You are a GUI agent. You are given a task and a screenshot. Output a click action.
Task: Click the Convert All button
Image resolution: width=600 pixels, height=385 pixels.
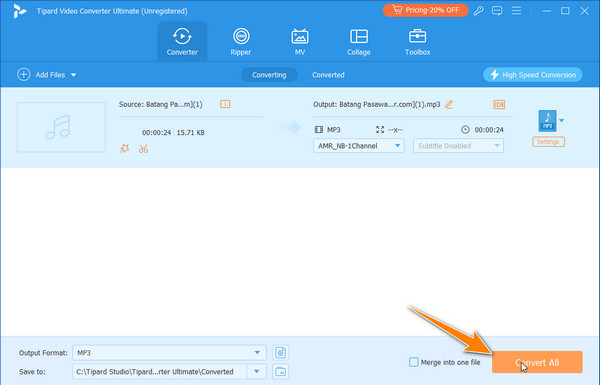(537, 362)
